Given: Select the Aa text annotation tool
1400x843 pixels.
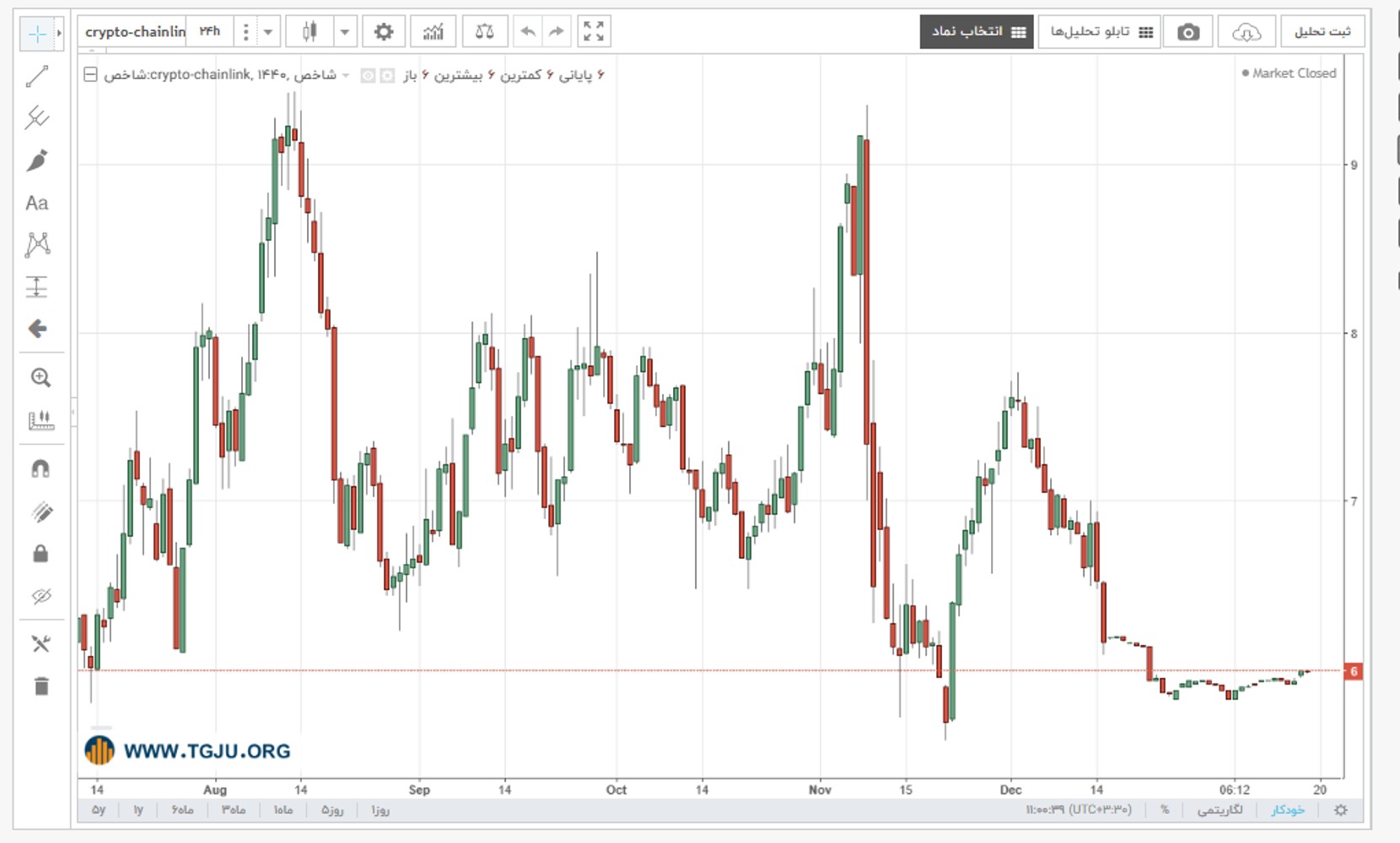Looking at the screenshot, I should pos(37,203).
